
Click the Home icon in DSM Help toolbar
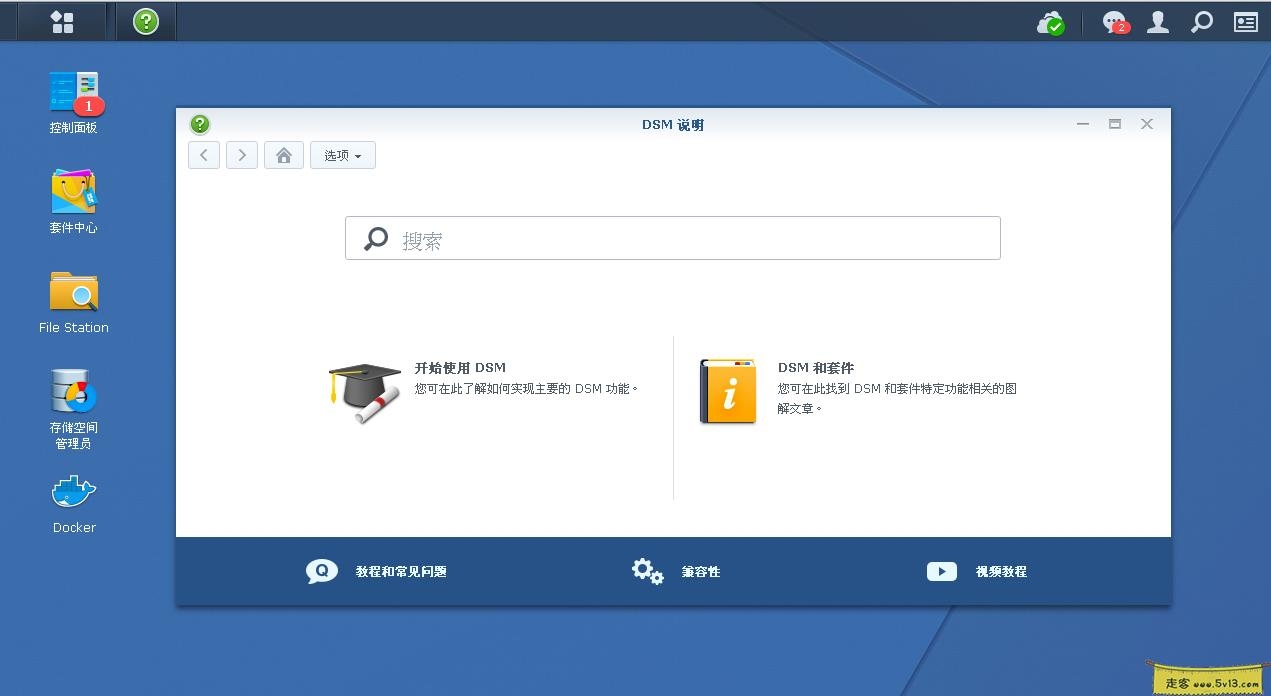pos(283,155)
